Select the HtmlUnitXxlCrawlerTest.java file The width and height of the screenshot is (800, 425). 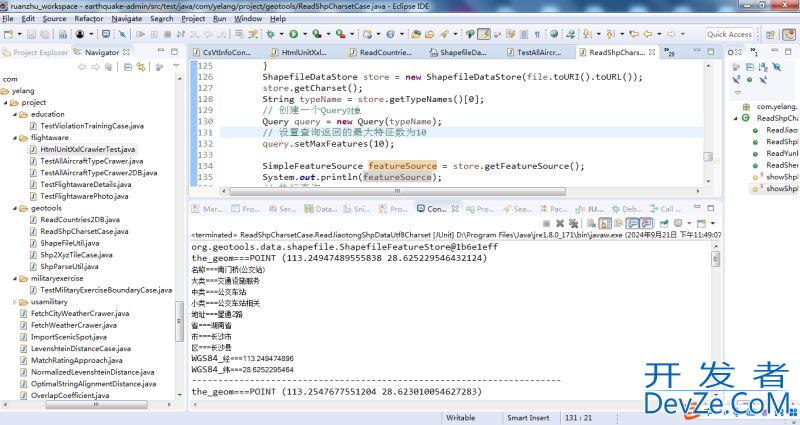pos(87,149)
